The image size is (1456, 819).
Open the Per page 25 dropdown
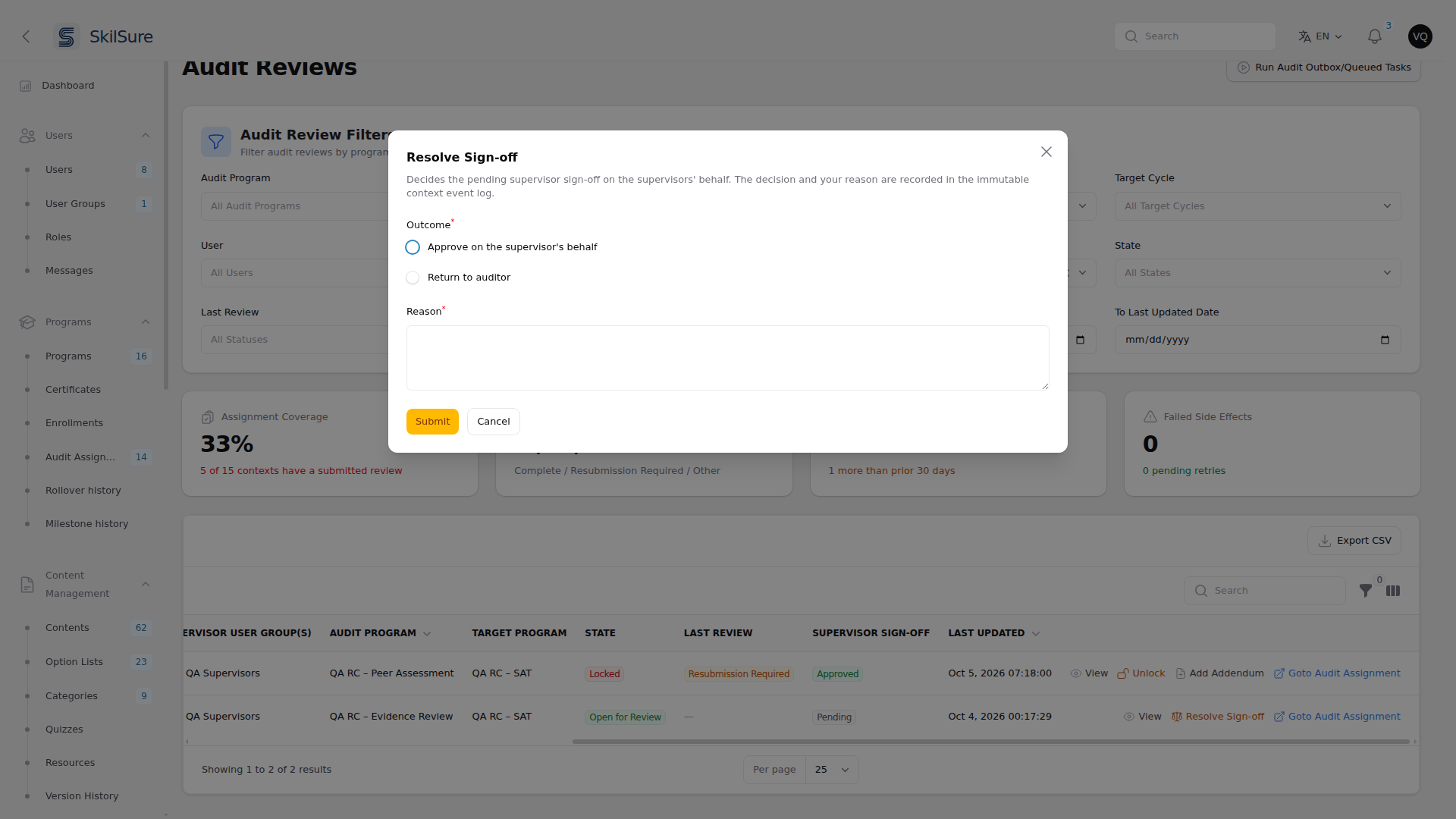832,770
